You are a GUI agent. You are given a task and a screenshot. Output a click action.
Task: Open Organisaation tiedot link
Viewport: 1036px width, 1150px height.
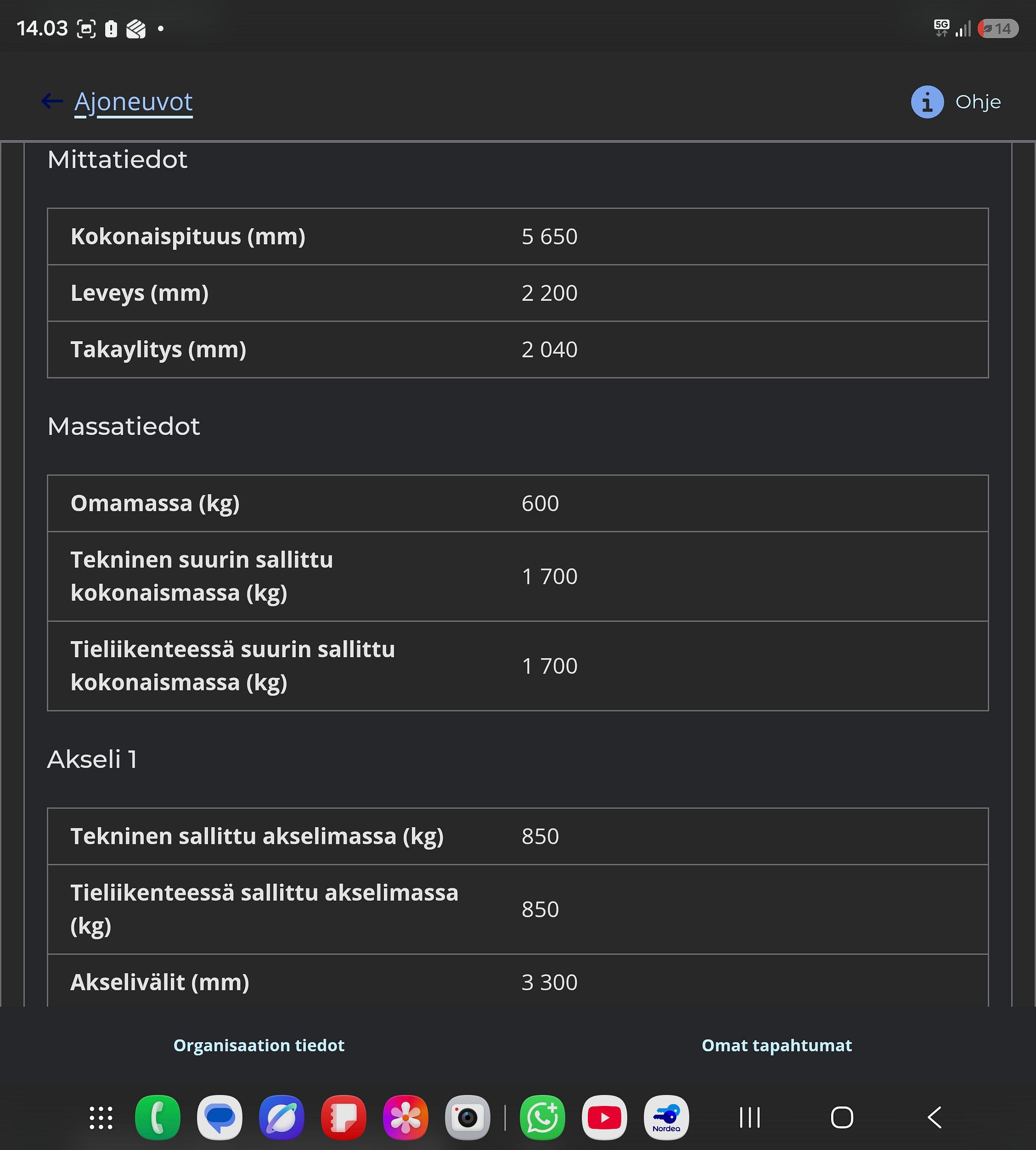coord(259,1045)
